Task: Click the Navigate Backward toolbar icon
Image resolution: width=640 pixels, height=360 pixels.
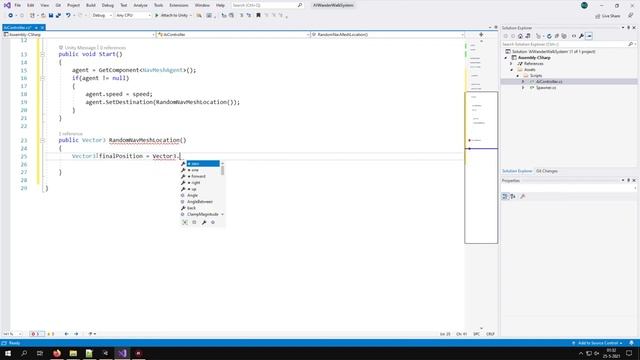Action: pos(10,15)
